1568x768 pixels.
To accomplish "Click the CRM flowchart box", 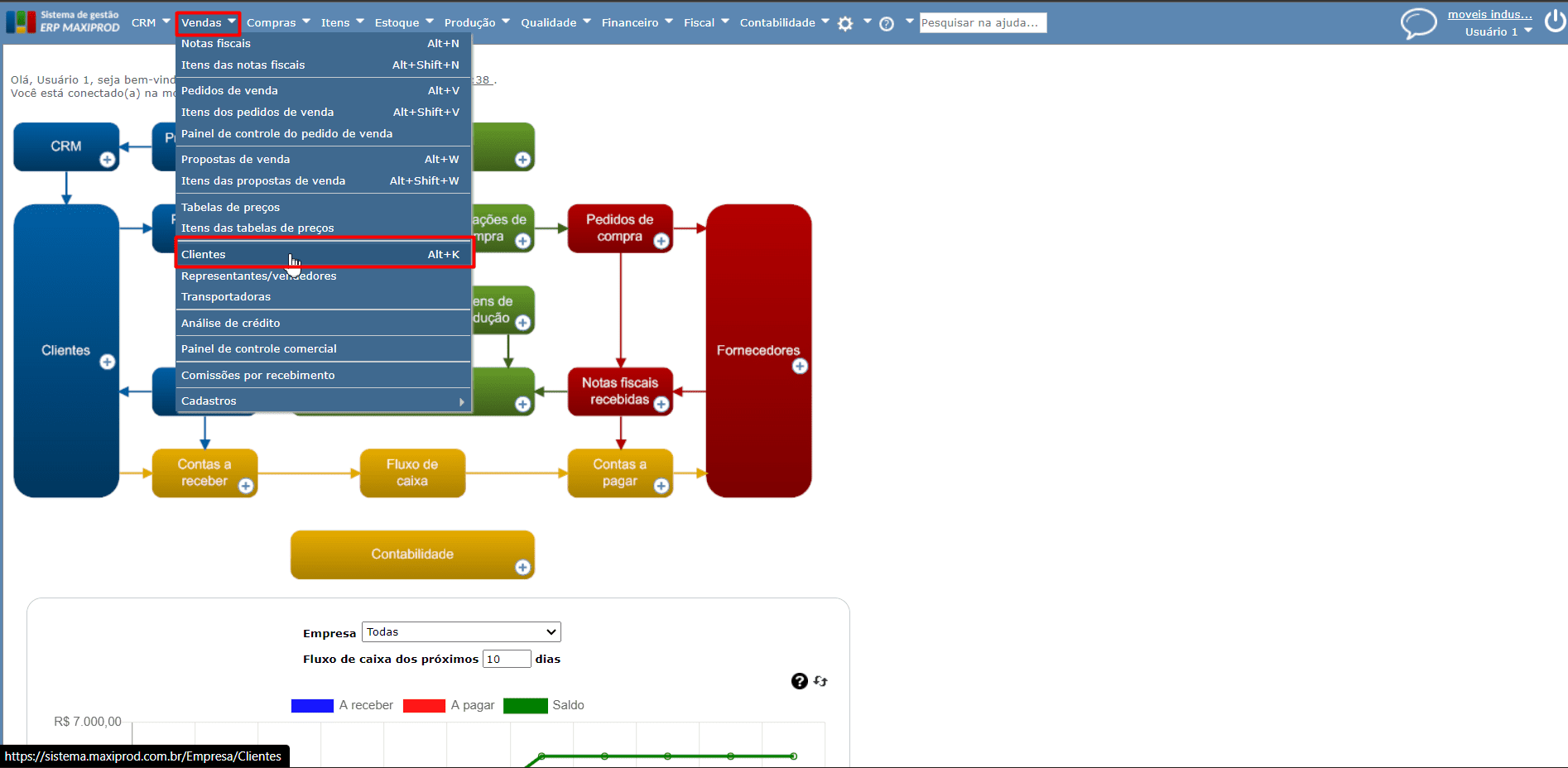I will click(x=66, y=146).
